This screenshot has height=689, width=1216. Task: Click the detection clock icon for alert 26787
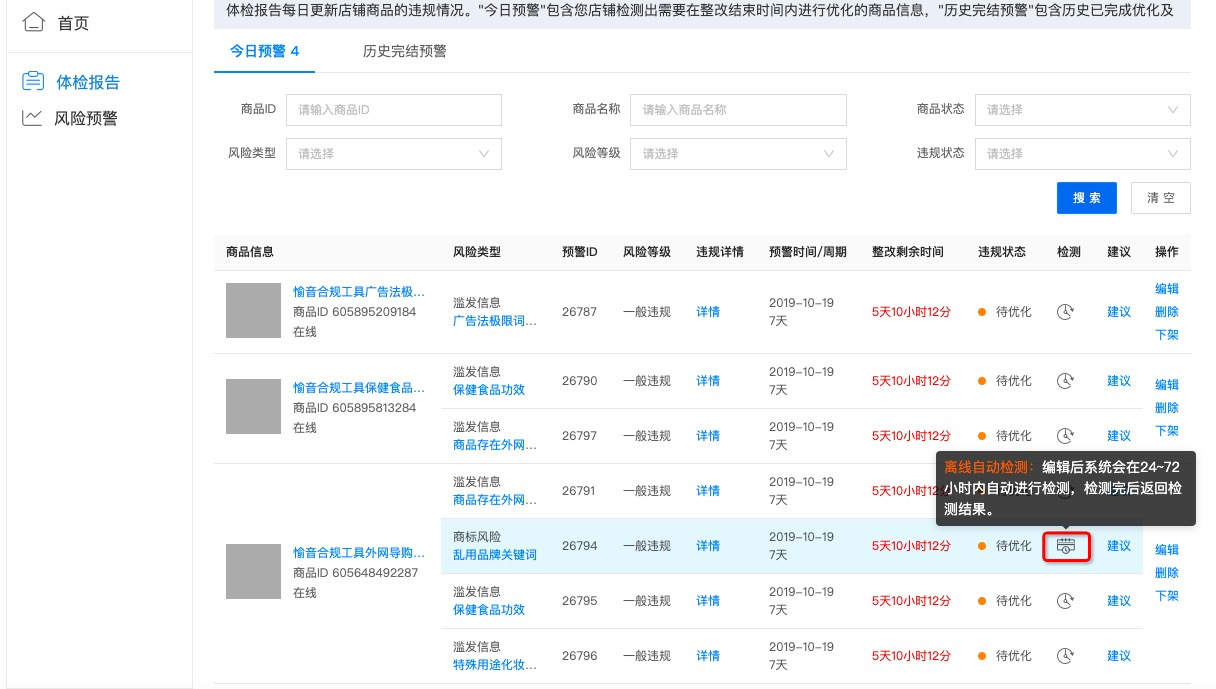pos(1066,312)
